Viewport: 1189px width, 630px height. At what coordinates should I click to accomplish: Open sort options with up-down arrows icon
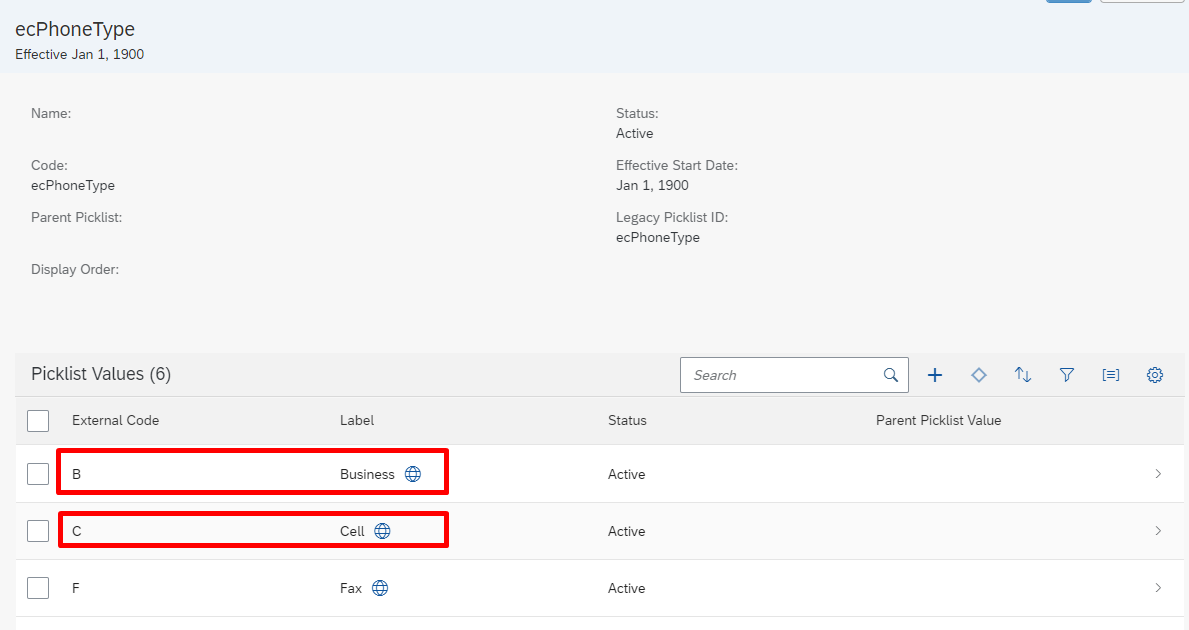pos(1023,375)
